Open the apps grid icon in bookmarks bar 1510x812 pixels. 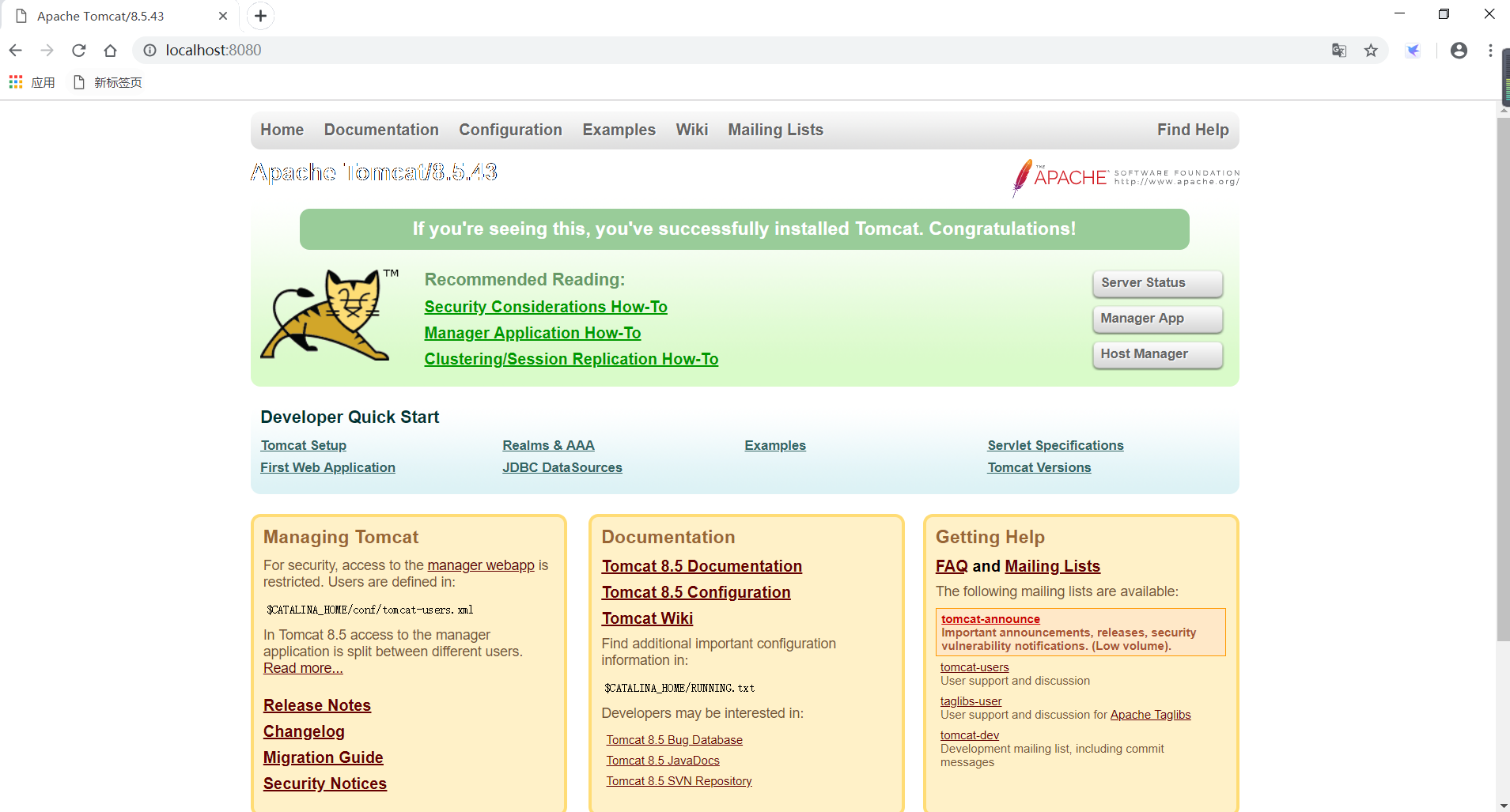15,82
